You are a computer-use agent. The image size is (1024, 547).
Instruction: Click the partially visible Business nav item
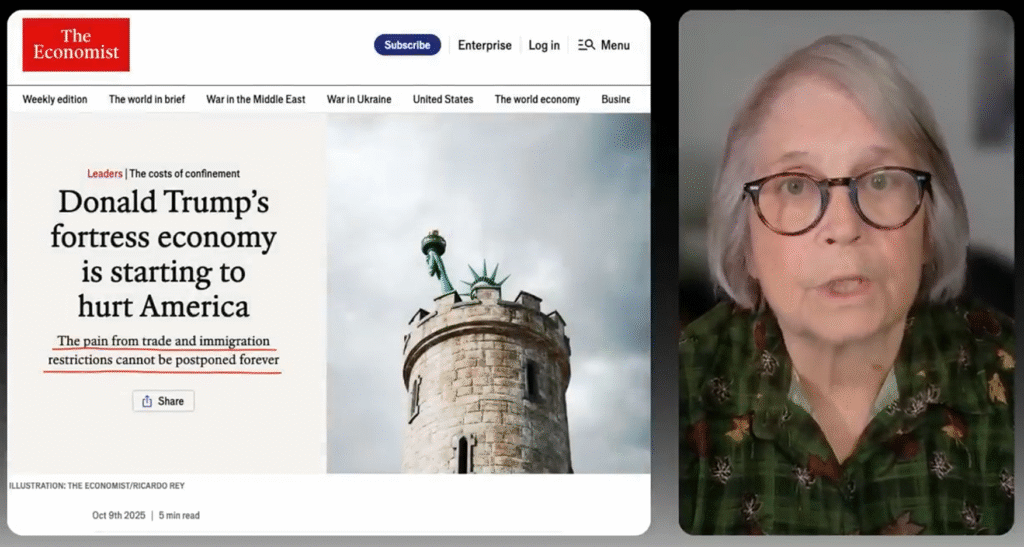pyautogui.click(x=615, y=99)
